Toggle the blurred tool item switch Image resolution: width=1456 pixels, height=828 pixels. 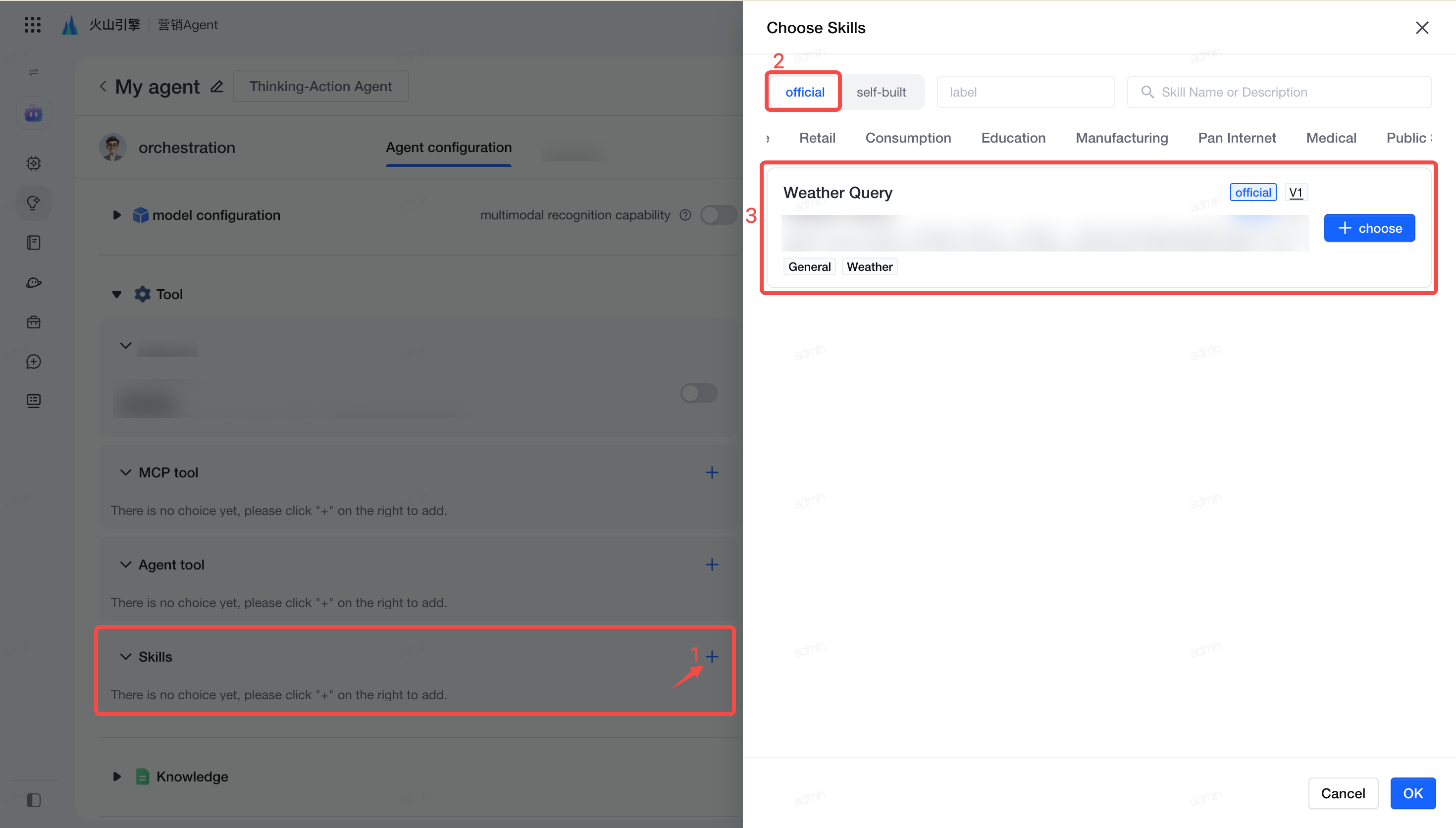[699, 393]
